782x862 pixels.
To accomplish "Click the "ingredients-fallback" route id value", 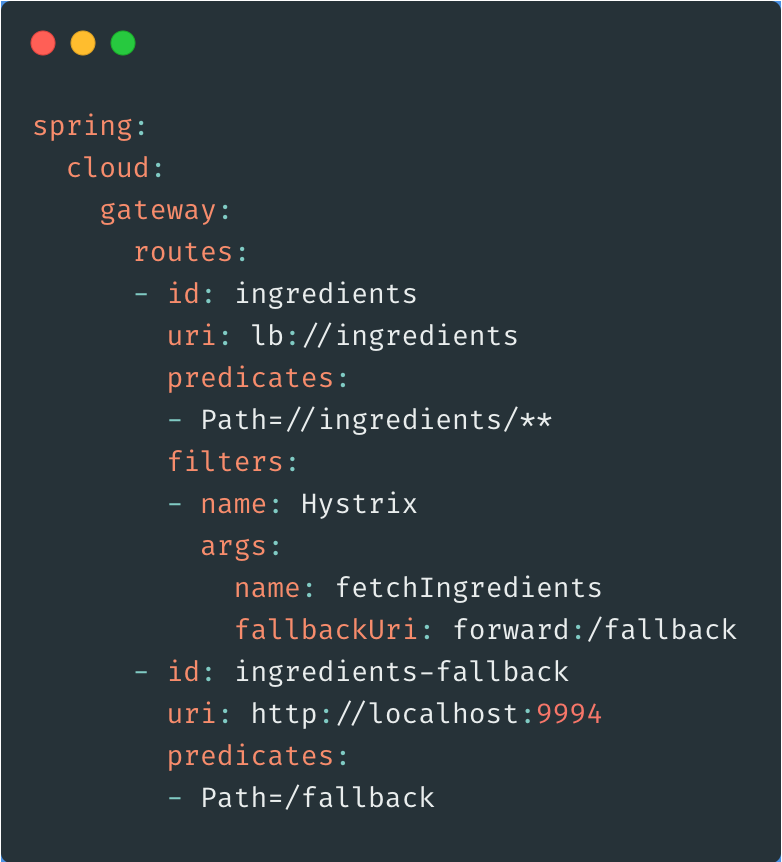I will tap(402, 672).
